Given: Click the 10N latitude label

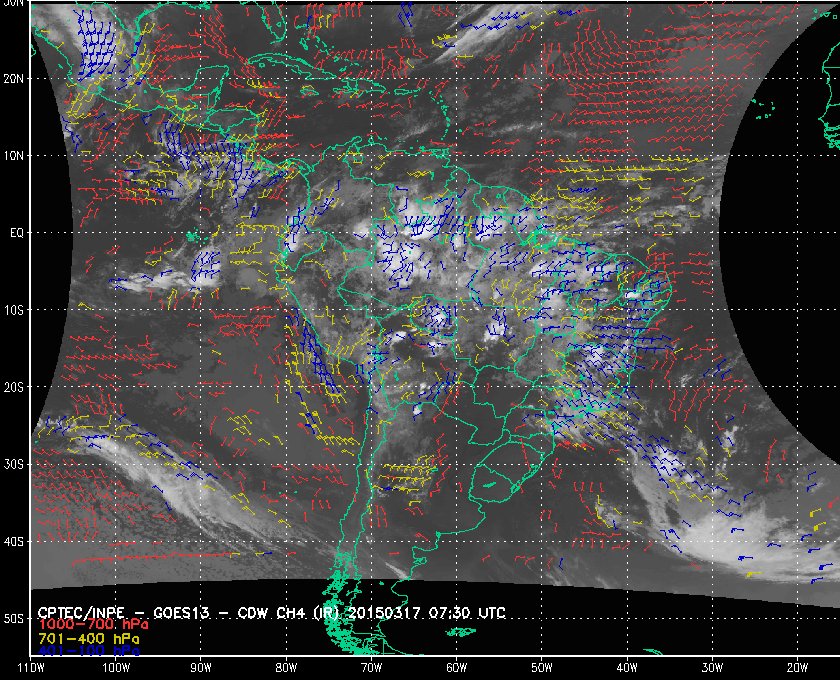Looking at the screenshot, I should [14, 155].
